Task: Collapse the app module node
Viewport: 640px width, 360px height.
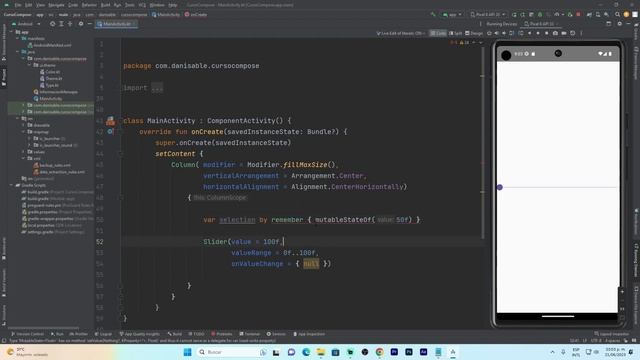Action: point(12,32)
